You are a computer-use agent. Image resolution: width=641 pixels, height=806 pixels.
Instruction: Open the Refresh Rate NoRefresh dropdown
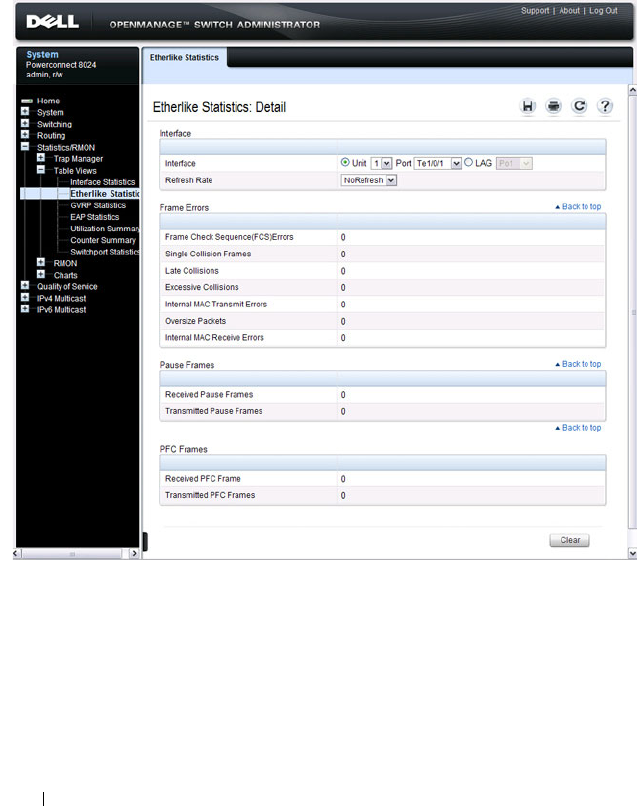point(368,180)
